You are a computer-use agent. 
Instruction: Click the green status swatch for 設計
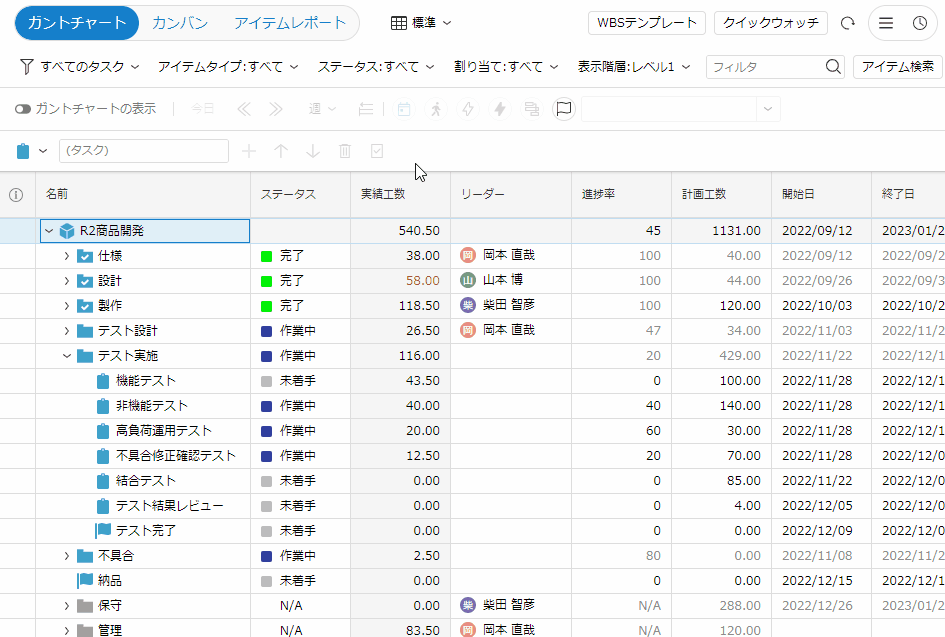click(x=266, y=281)
